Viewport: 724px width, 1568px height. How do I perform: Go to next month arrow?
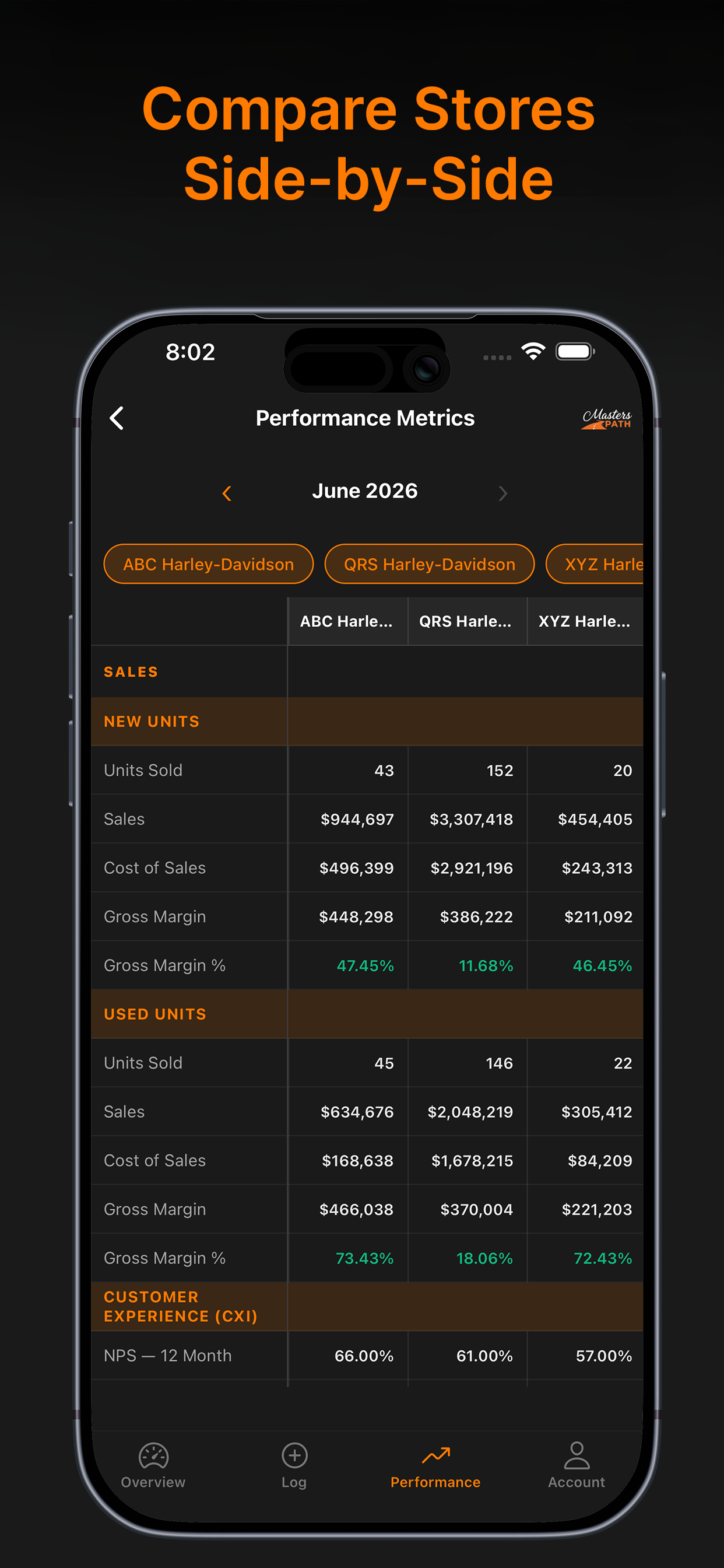(x=502, y=493)
